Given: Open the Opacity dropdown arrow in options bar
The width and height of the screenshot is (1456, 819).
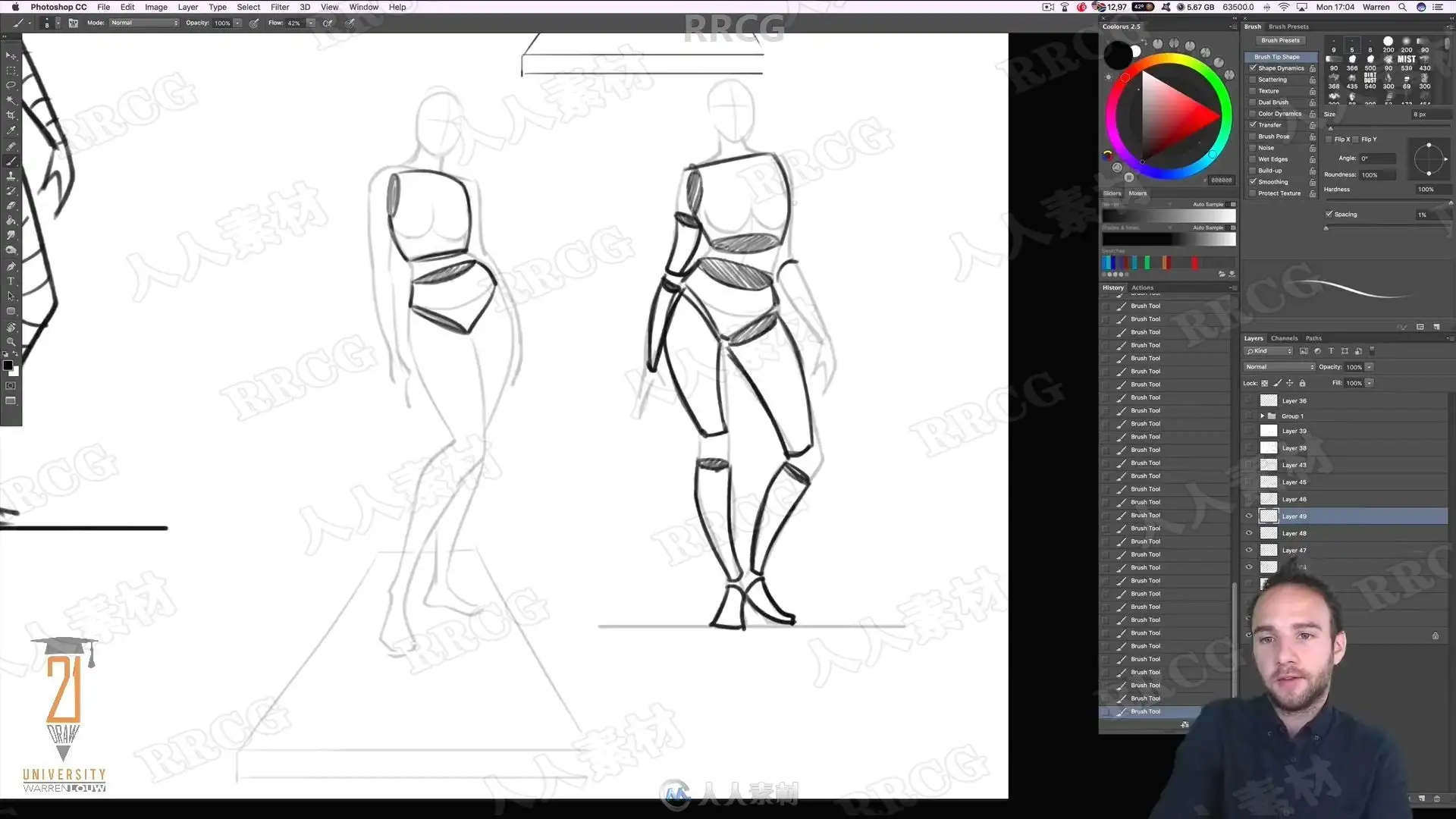Looking at the screenshot, I should point(237,23).
